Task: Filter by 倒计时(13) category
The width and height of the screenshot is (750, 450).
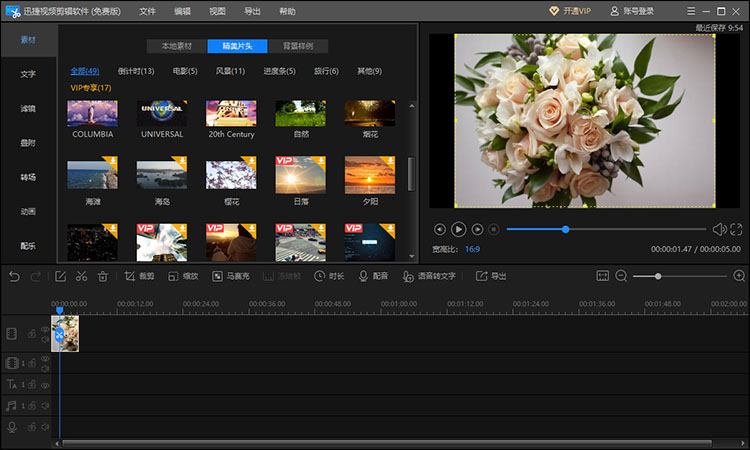Action: pyautogui.click(x=136, y=71)
